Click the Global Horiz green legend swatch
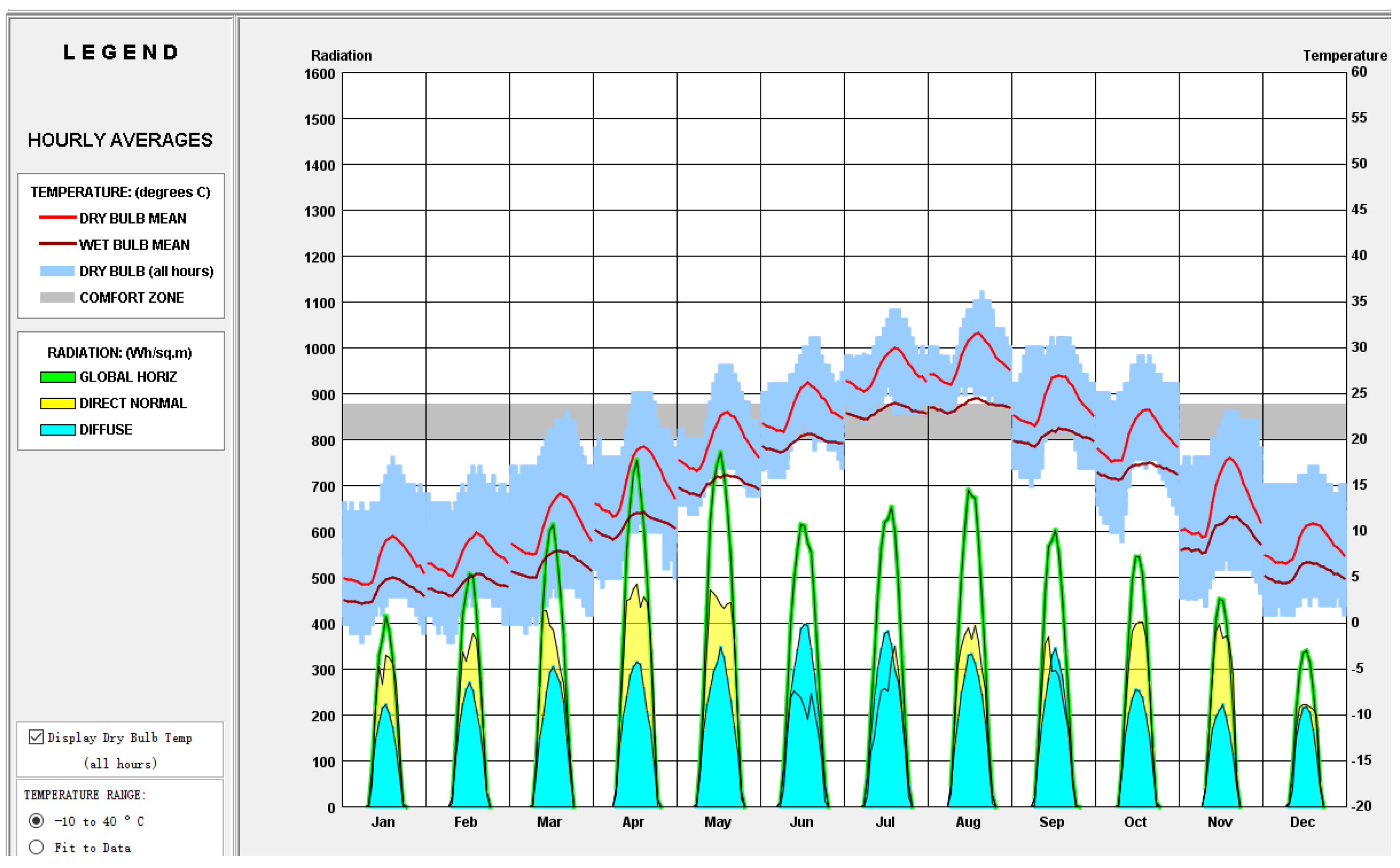This screenshot has height=868, width=1400. click(57, 377)
